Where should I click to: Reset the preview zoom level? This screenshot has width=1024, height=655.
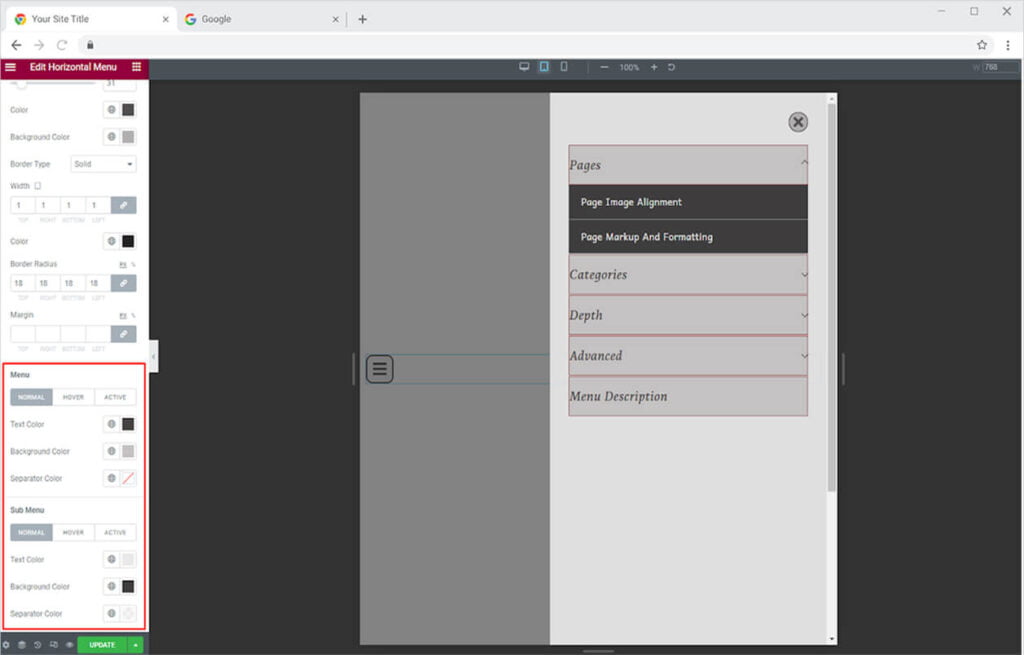(x=671, y=67)
